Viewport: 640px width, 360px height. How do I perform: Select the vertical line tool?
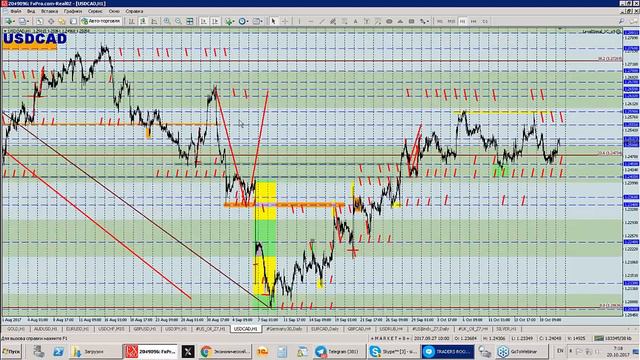pyautogui.click(x=299, y=21)
